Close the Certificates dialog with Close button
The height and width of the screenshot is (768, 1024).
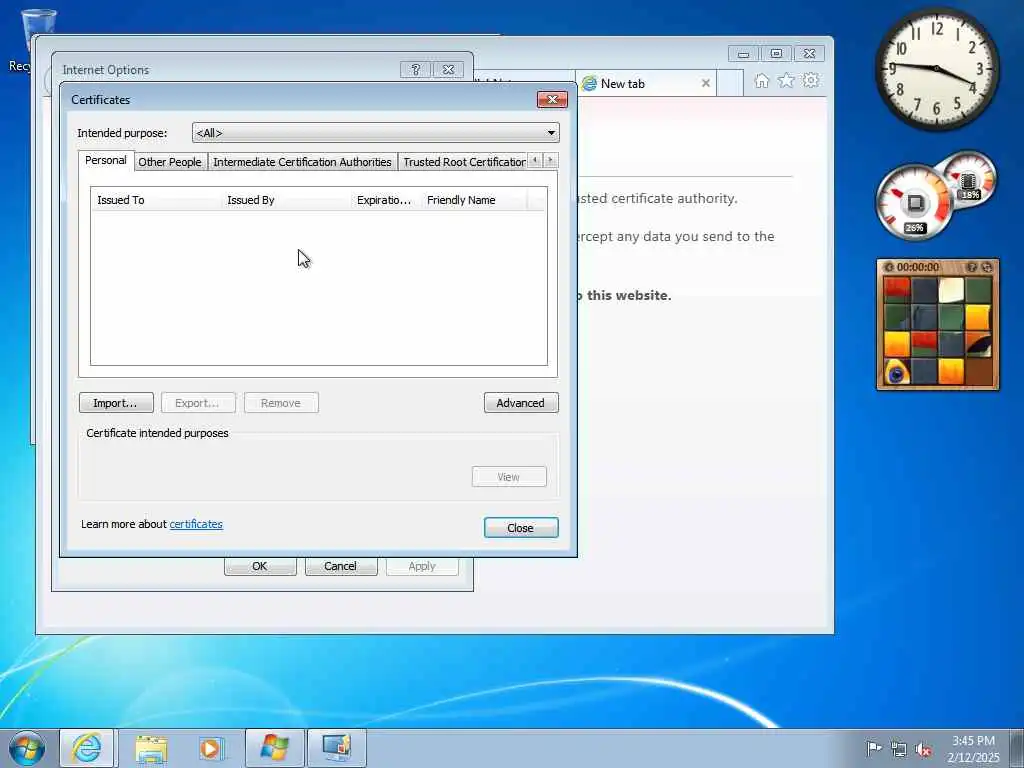tap(520, 528)
